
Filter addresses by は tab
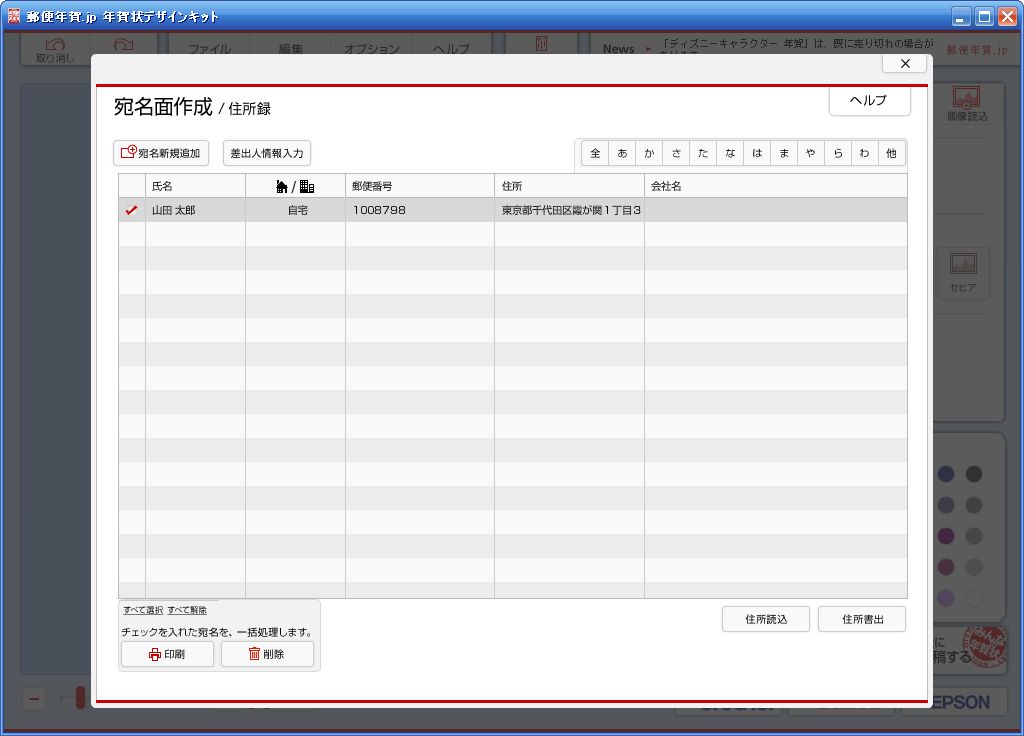click(757, 153)
